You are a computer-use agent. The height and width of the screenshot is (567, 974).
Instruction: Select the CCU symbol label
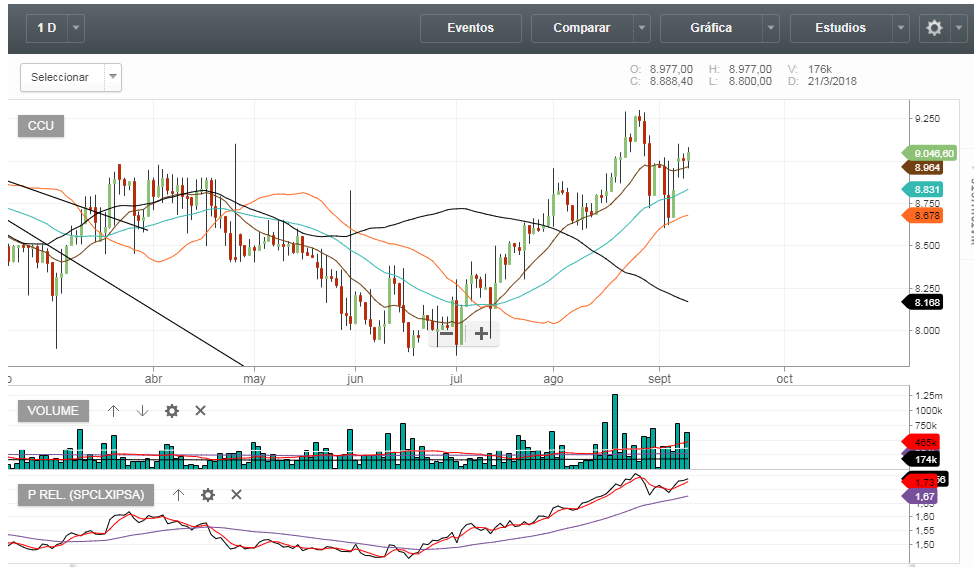click(x=41, y=126)
